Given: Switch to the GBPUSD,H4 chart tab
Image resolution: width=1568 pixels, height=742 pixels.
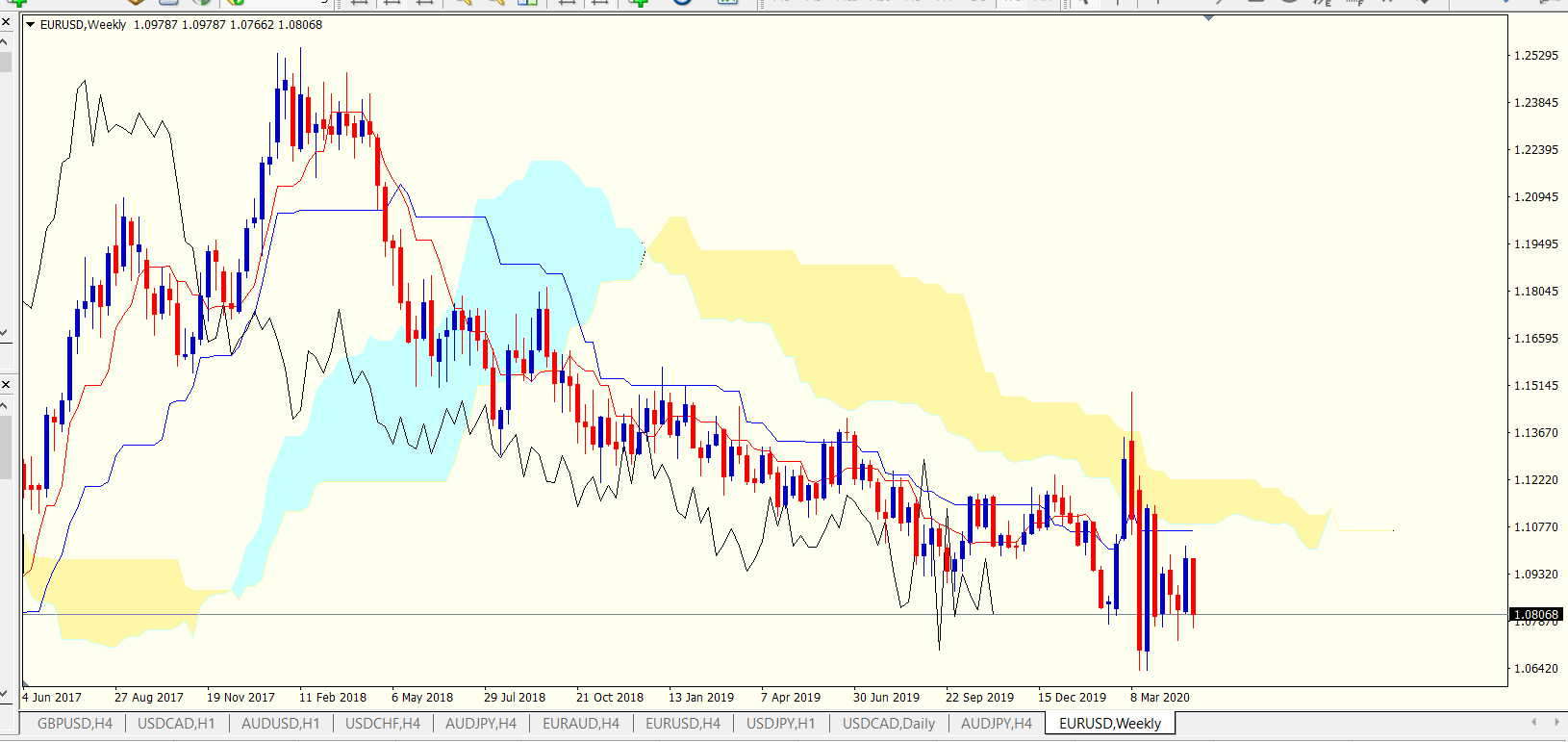Looking at the screenshot, I should click(75, 724).
